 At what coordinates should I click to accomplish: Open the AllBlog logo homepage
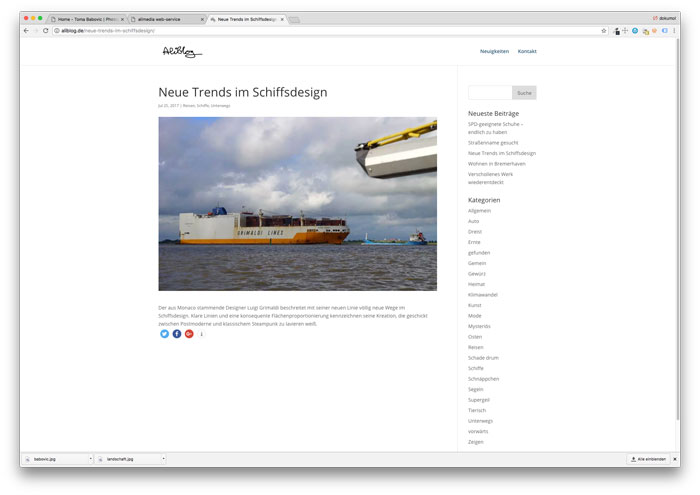[x=182, y=52]
